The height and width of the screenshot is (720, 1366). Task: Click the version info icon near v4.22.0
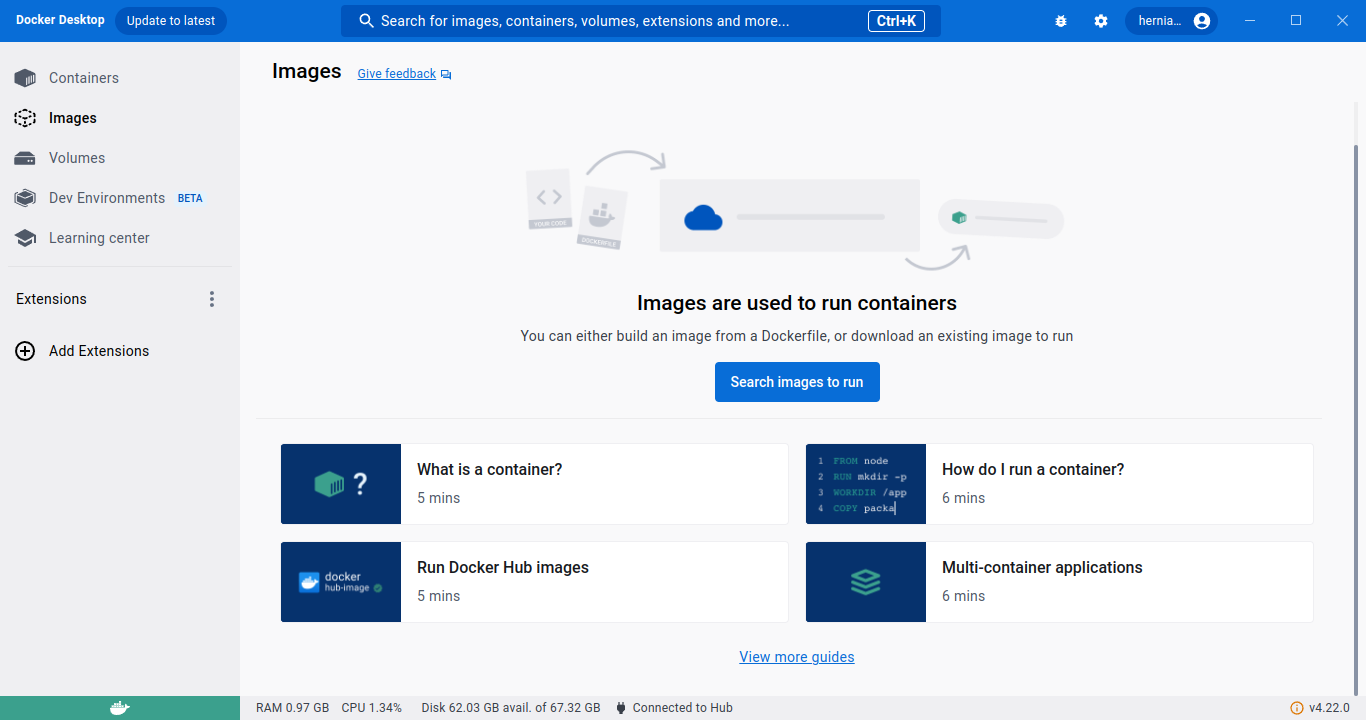point(1296,707)
